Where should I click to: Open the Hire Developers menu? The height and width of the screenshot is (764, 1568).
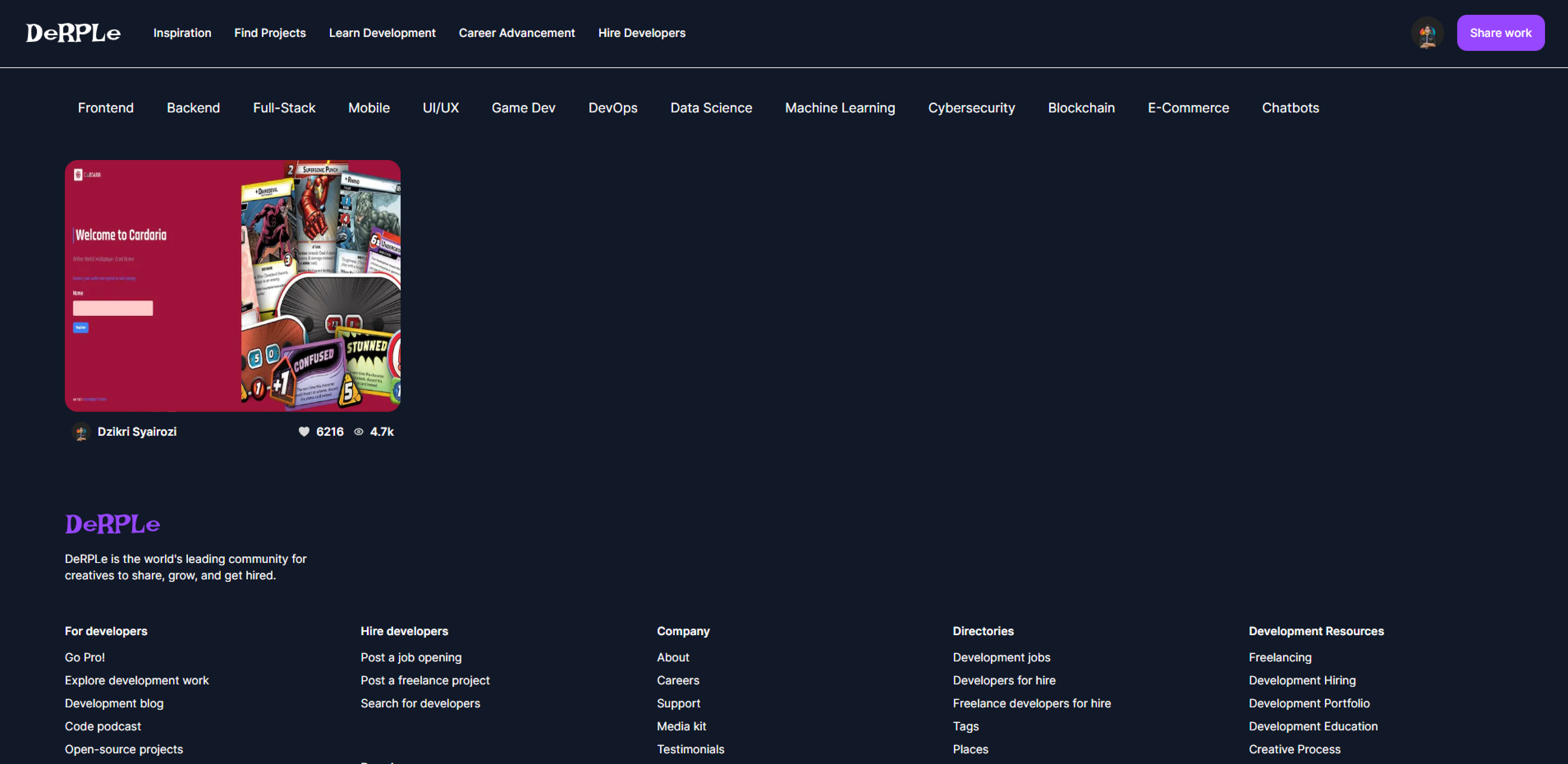pyautogui.click(x=642, y=33)
